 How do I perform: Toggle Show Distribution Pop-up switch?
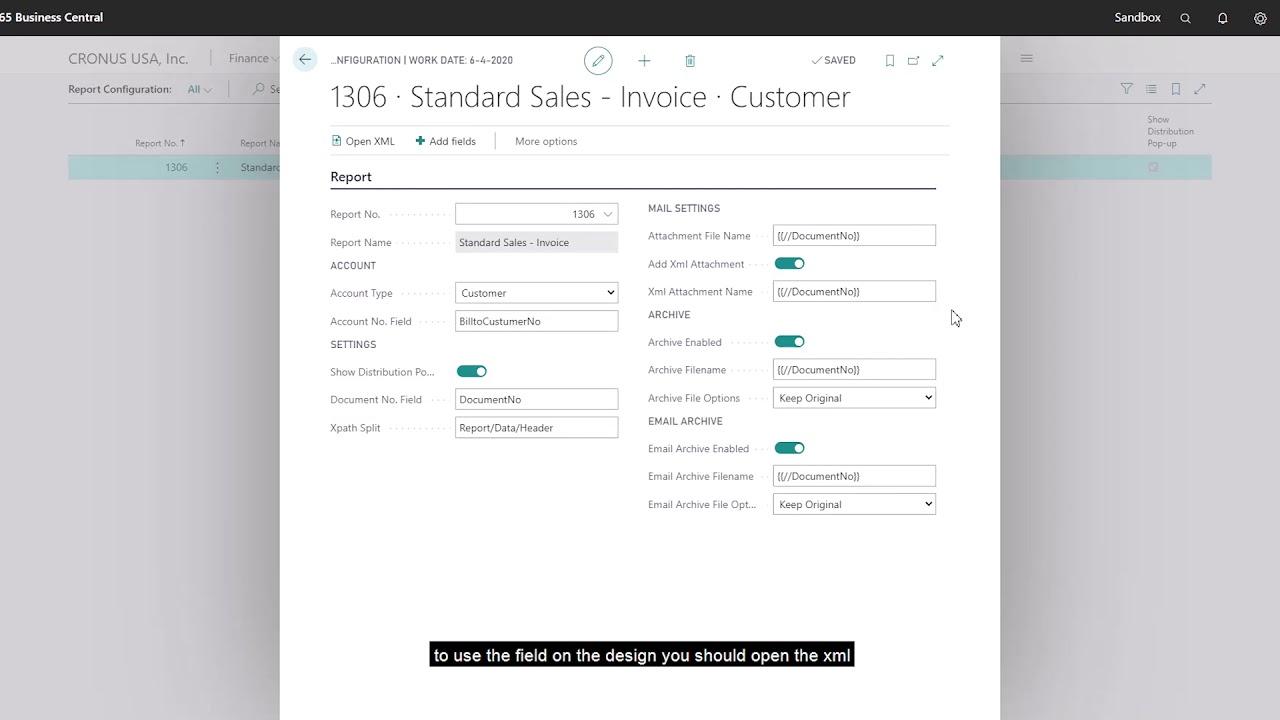[472, 371]
